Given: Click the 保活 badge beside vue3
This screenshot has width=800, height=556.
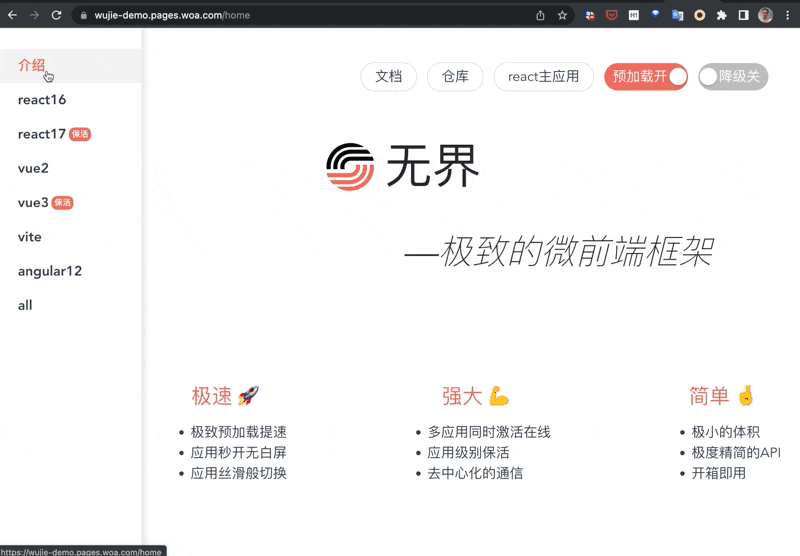Looking at the screenshot, I should (62, 203).
